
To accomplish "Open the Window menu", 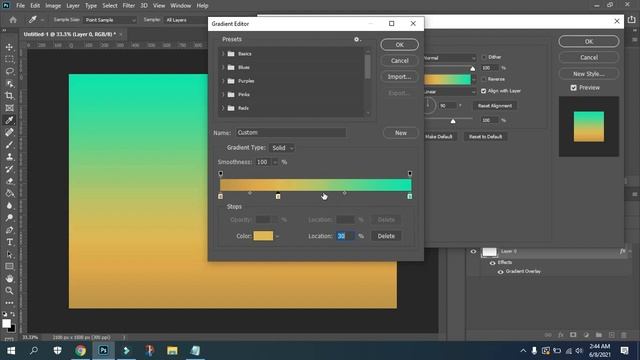I will [181, 6].
